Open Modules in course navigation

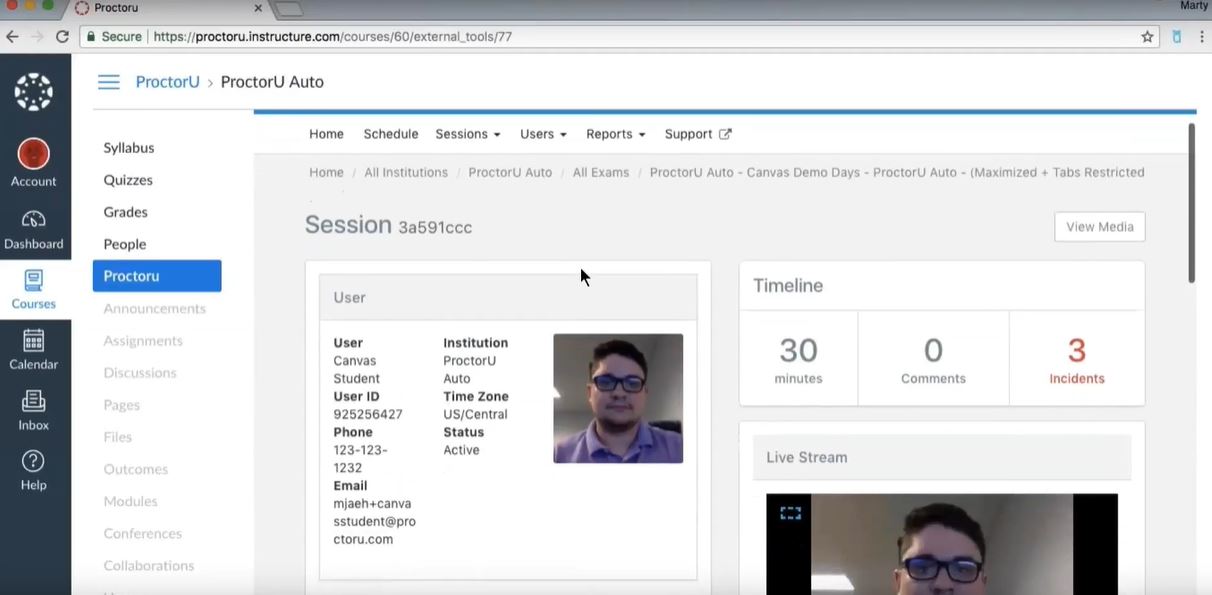click(x=130, y=501)
